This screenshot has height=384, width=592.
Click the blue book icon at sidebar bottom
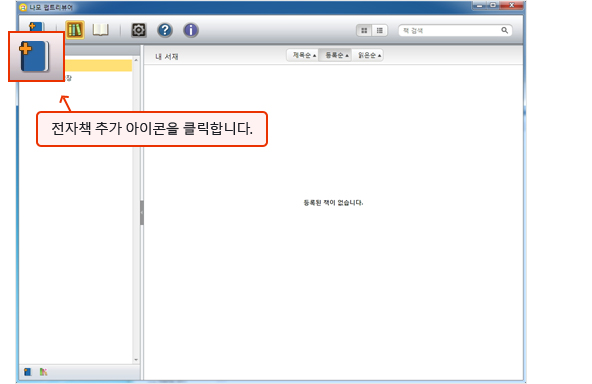pyautogui.click(x=28, y=372)
